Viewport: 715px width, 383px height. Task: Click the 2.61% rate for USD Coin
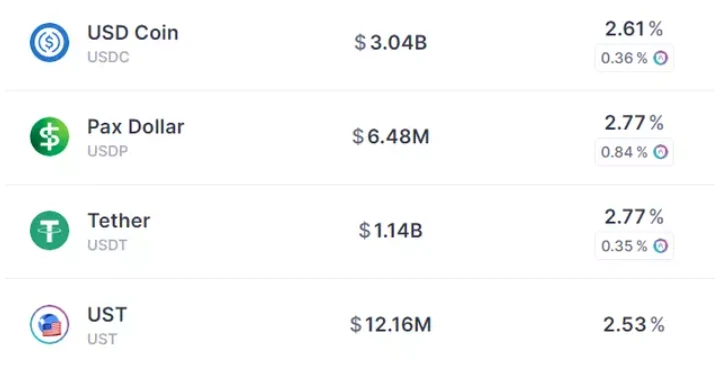pos(634,29)
